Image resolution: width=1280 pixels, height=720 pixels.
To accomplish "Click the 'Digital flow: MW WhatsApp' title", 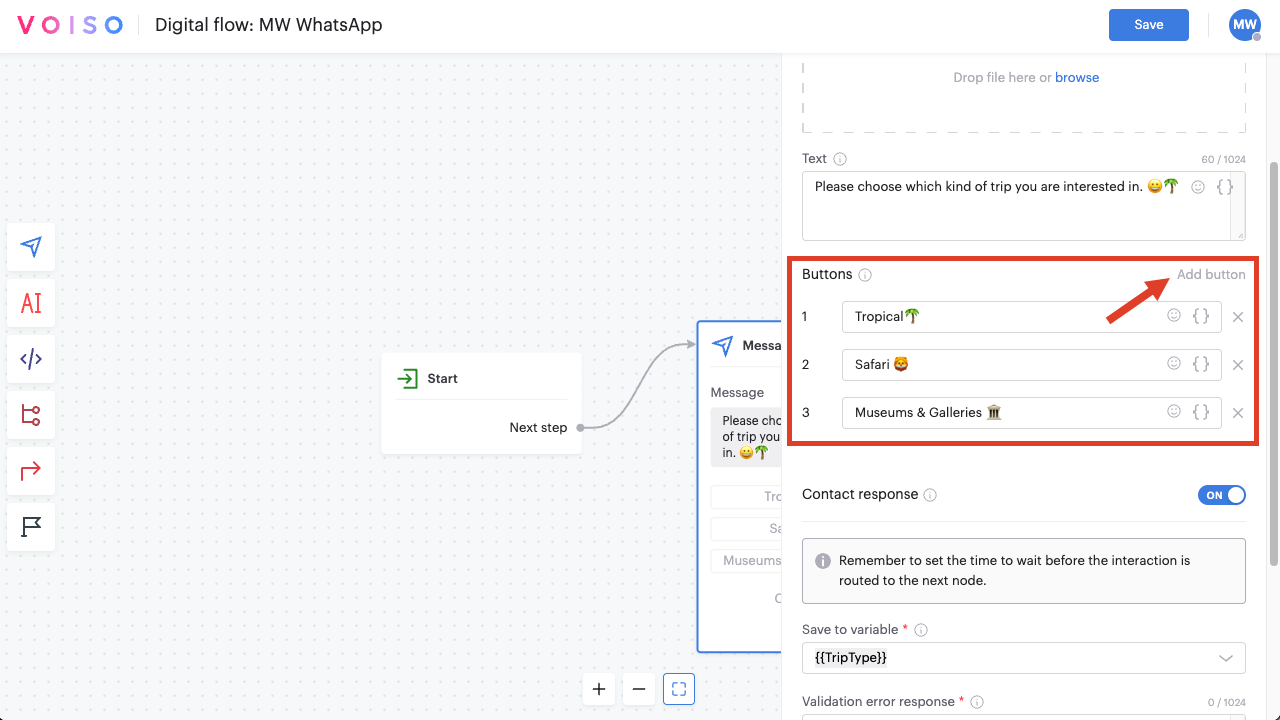I will (268, 25).
